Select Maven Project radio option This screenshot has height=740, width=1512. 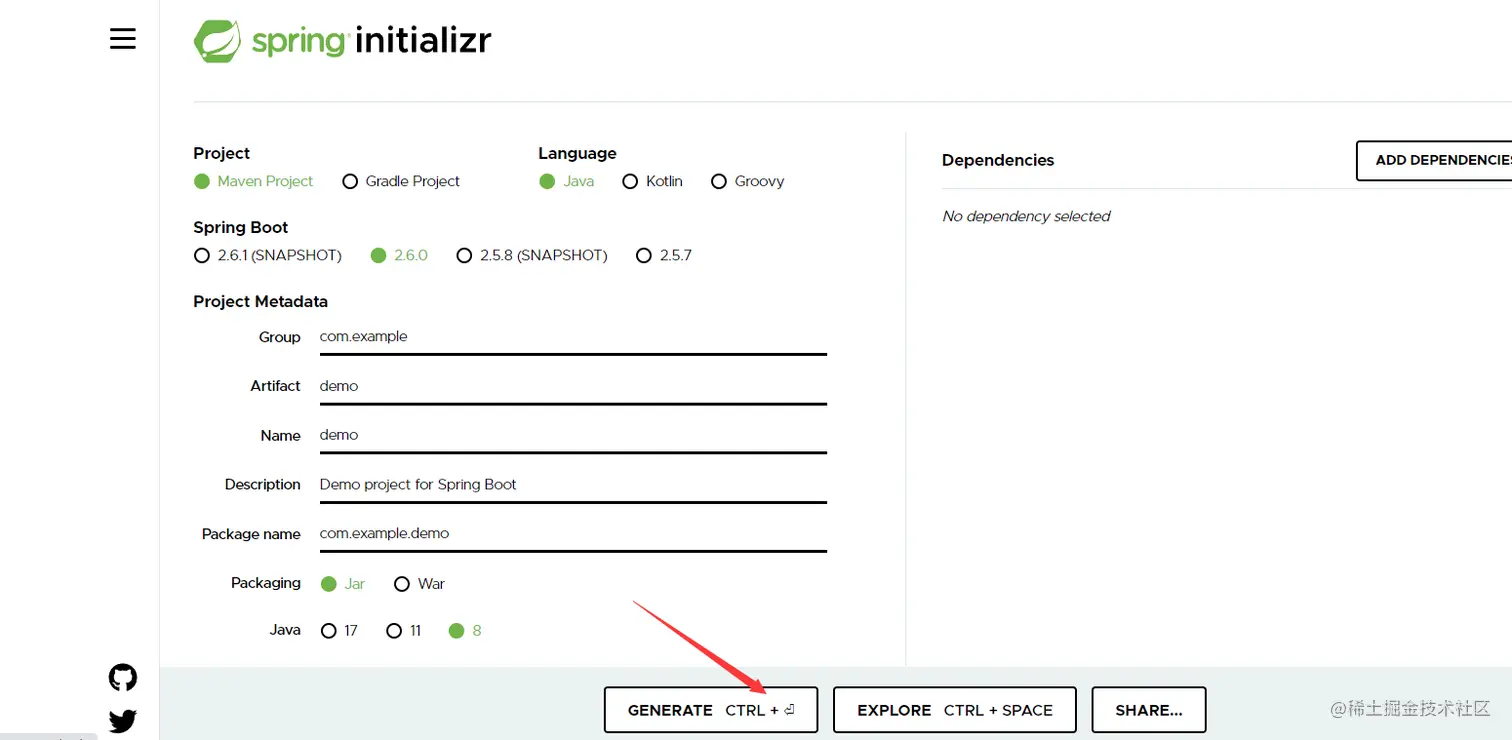tap(253, 181)
